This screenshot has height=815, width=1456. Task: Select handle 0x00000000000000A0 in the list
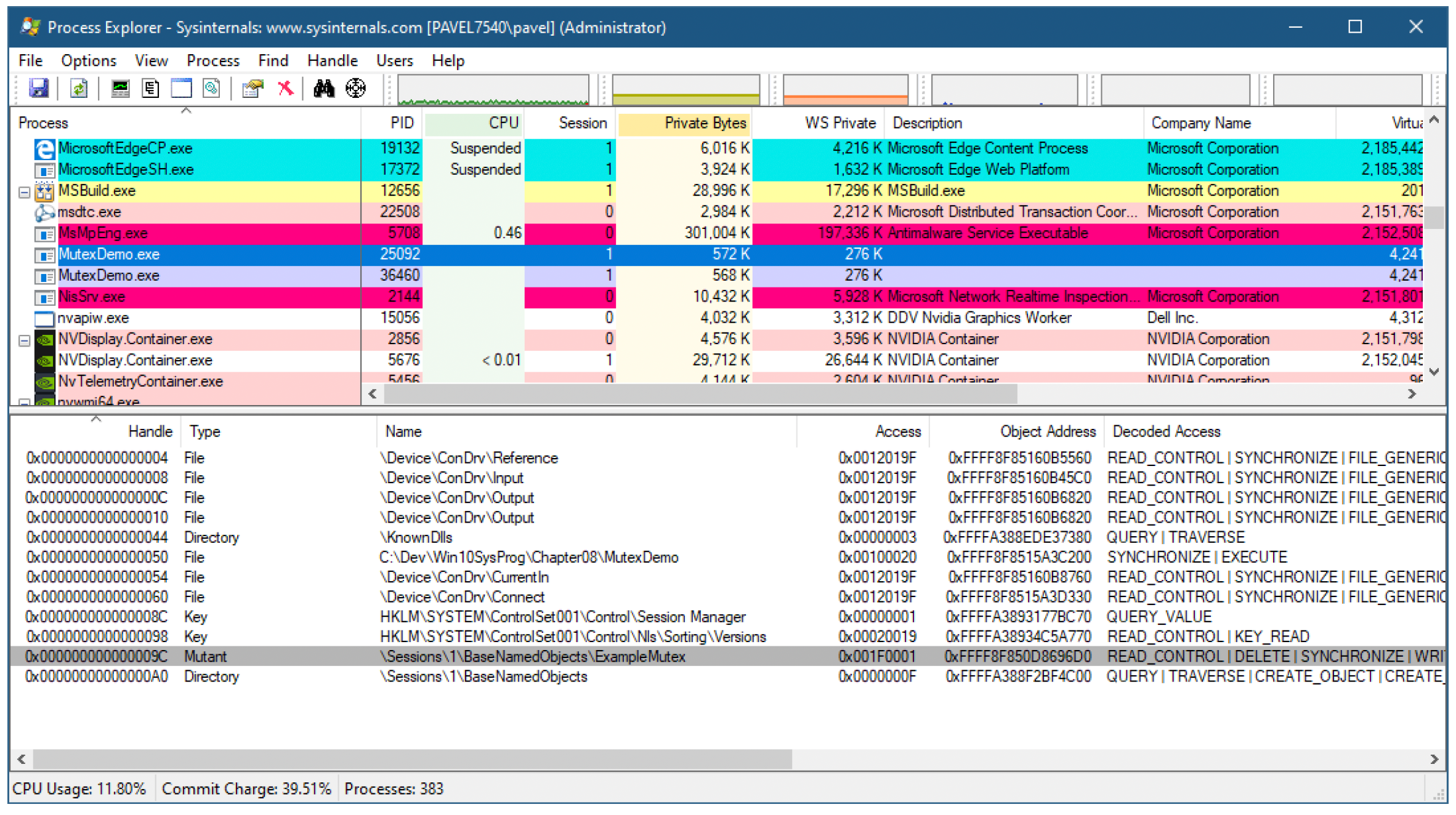tap(97, 676)
